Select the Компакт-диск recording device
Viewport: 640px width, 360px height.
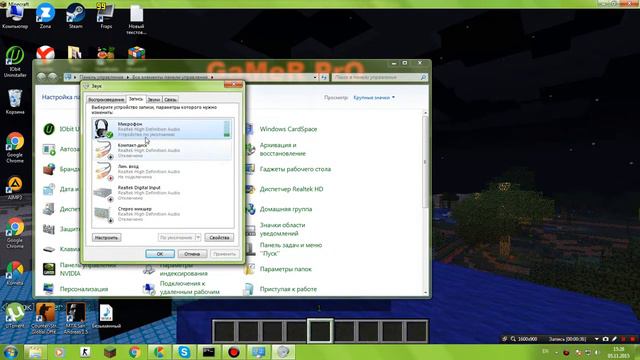(162, 150)
